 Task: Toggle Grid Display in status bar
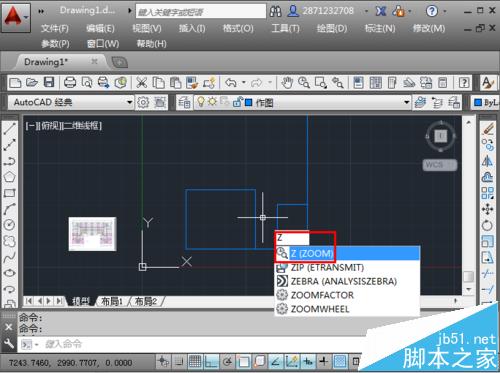[195, 362]
